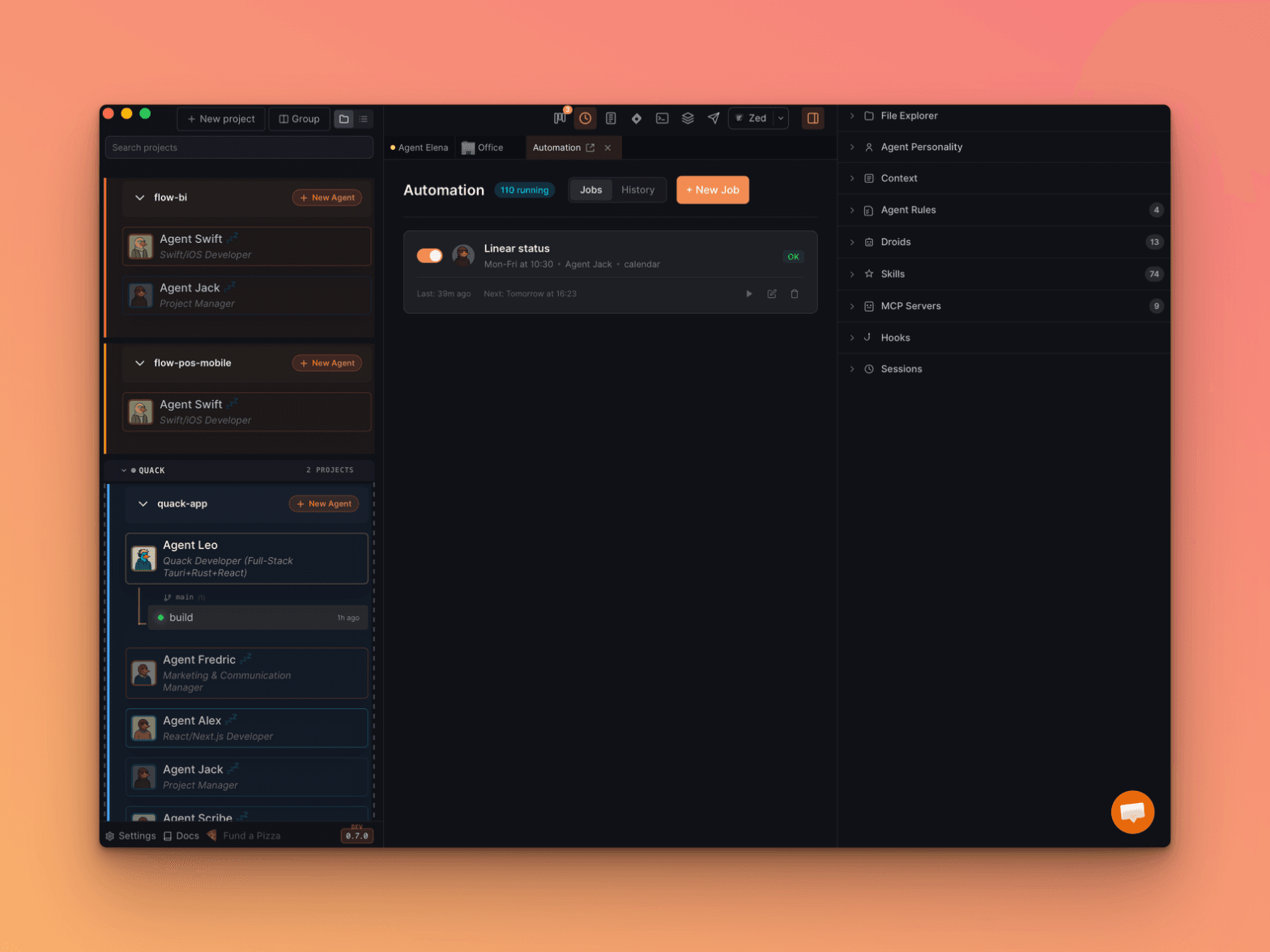Collapse the flow-pos-mobile project
This screenshot has width=1270, height=952.
[x=140, y=363]
